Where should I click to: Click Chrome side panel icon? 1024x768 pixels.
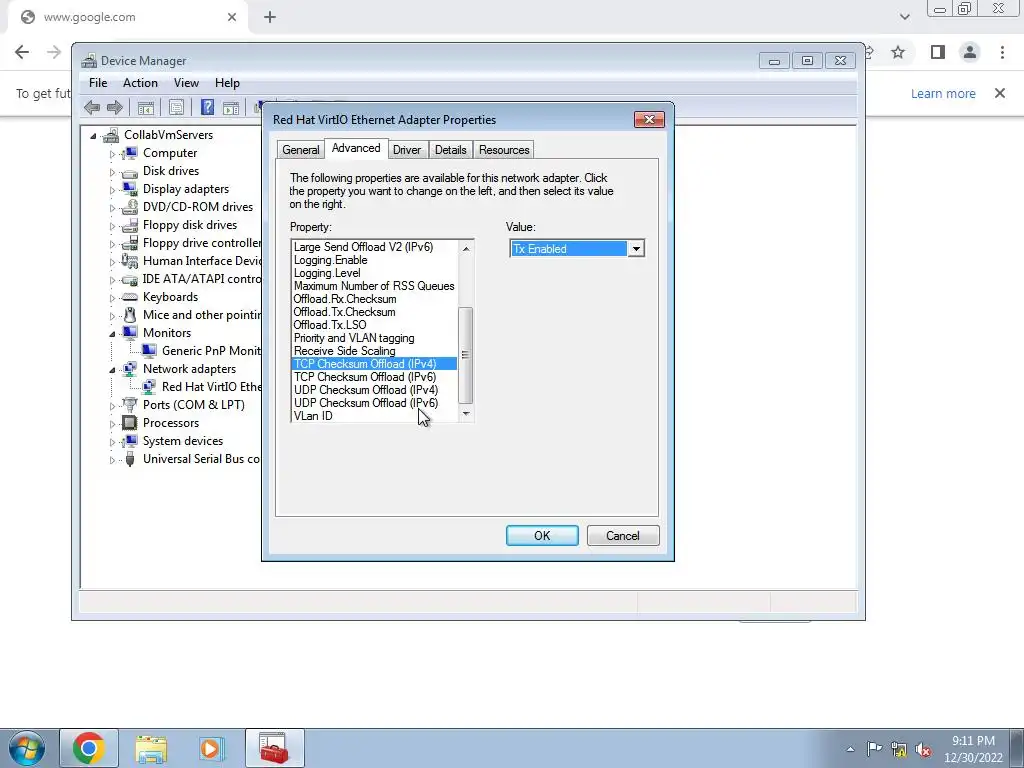tap(938, 52)
